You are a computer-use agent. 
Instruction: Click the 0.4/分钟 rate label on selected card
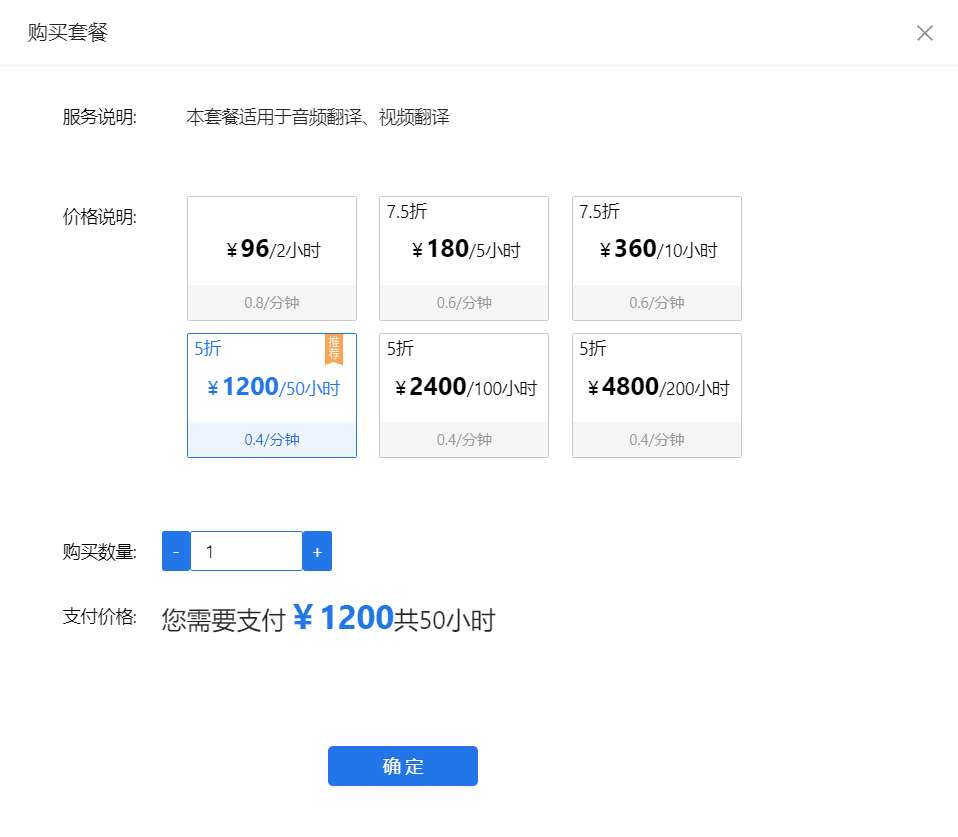271,439
